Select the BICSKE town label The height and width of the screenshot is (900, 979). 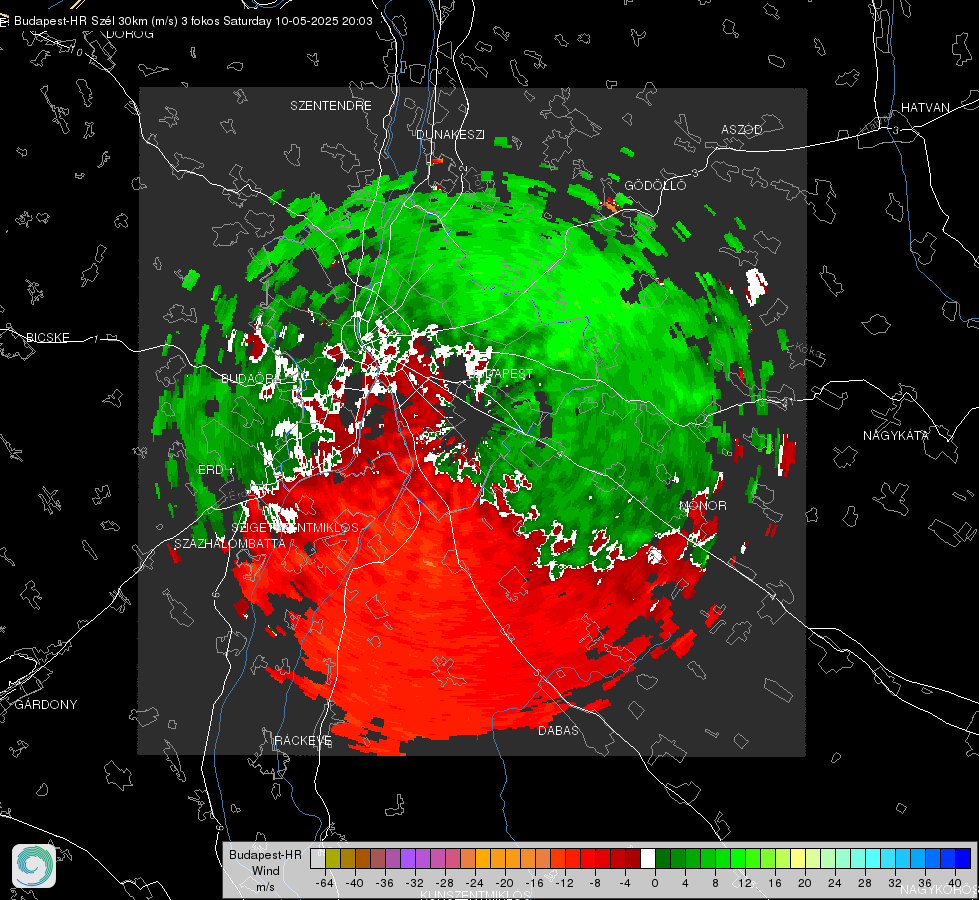tap(47, 337)
